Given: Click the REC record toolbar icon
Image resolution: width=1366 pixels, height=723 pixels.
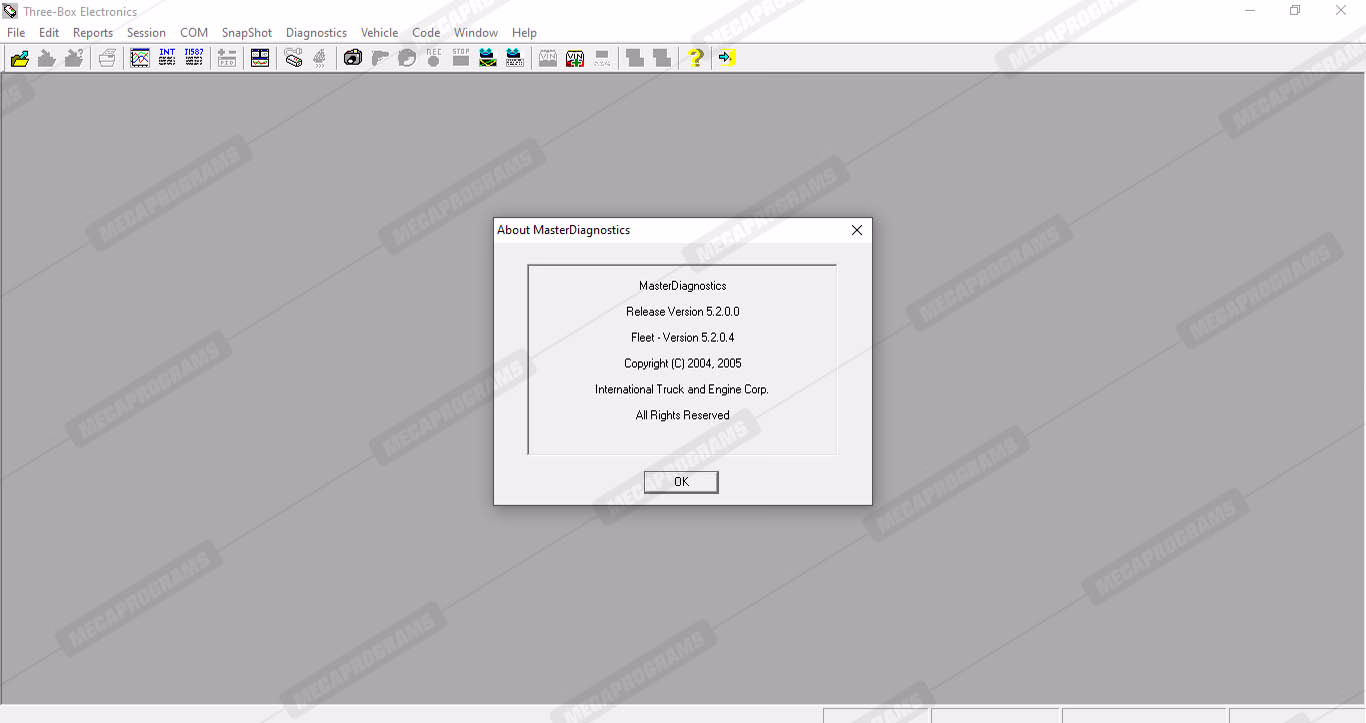Looking at the screenshot, I should coord(434,58).
